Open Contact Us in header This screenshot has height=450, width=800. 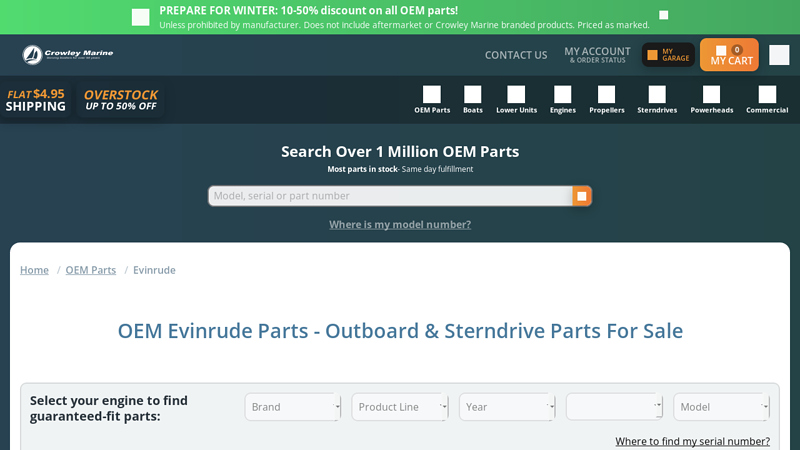[516, 55]
